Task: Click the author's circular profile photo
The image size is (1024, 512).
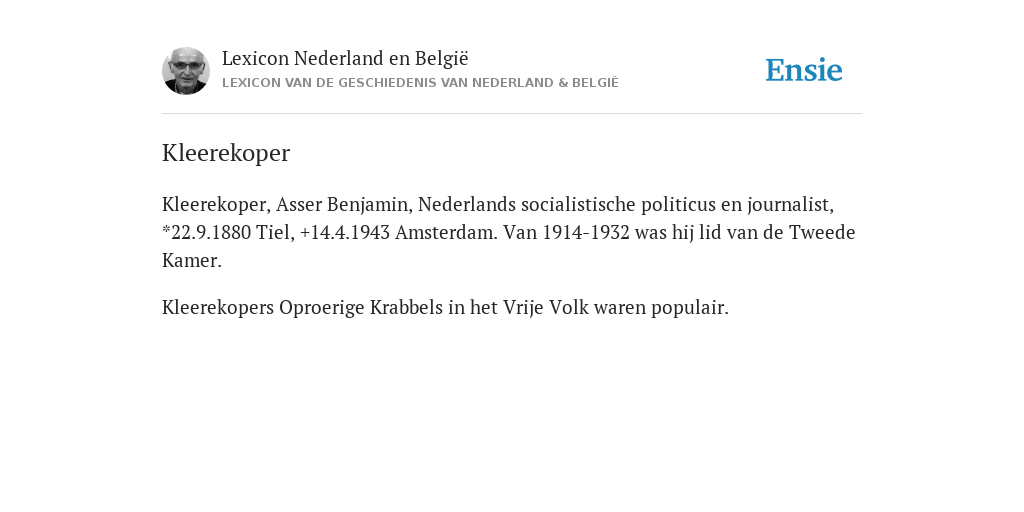Action: [x=185, y=71]
